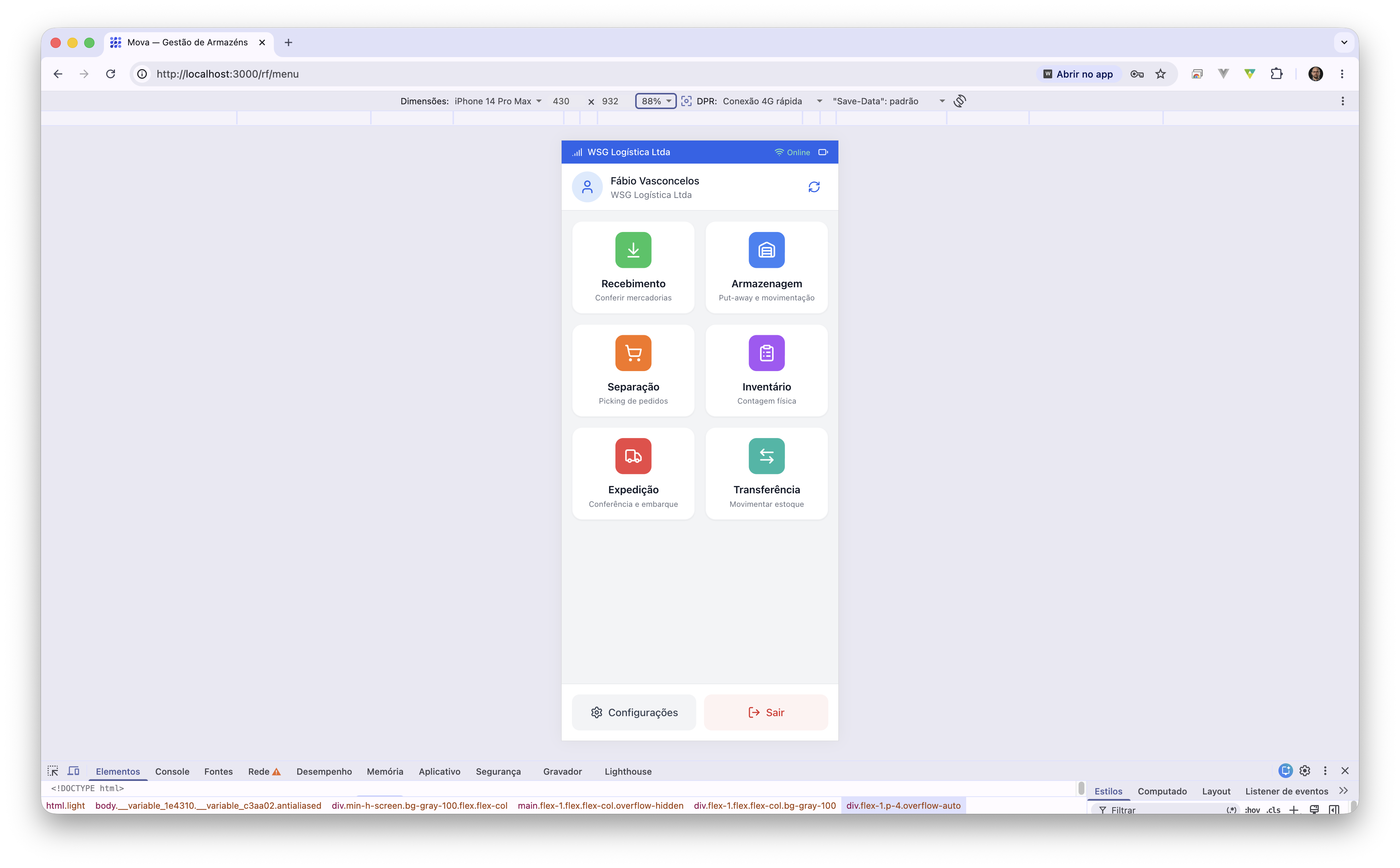
Task: Open the orange Separação cart icon
Action: click(x=633, y=352)
